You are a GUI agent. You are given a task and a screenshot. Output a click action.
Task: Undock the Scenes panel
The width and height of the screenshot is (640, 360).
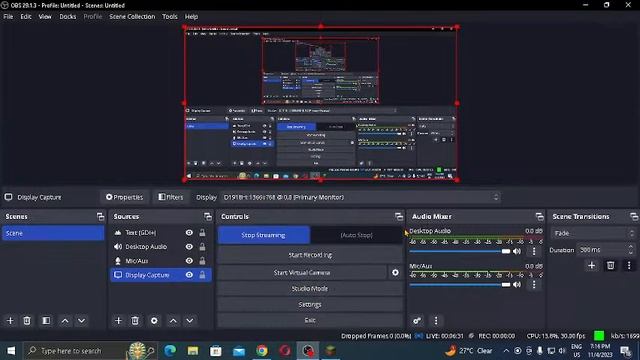tap(100, 217)
